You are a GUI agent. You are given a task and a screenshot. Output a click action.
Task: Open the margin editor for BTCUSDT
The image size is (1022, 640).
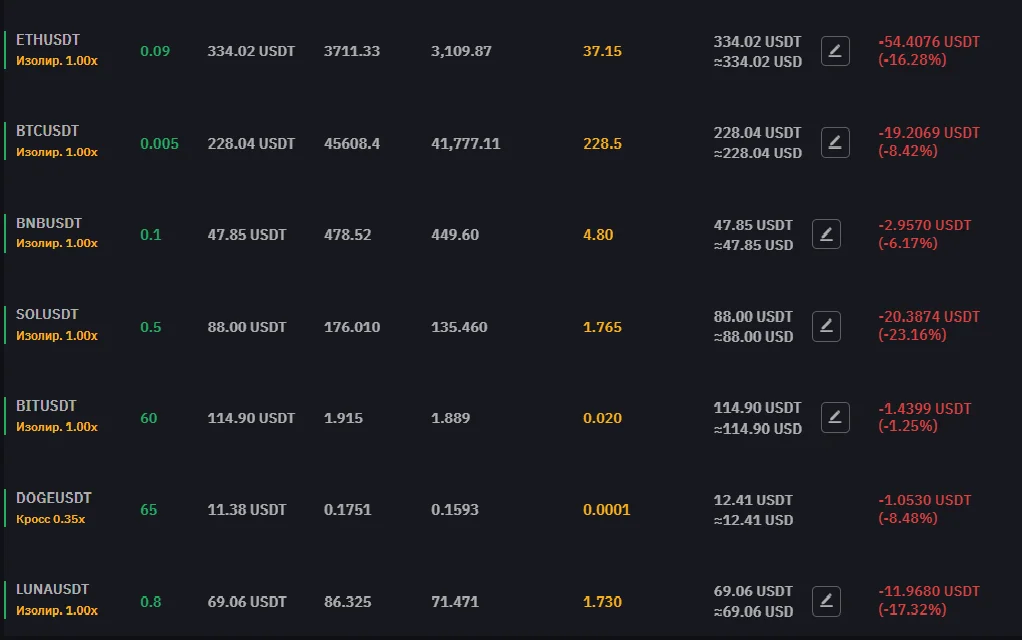tap(835, 143)
